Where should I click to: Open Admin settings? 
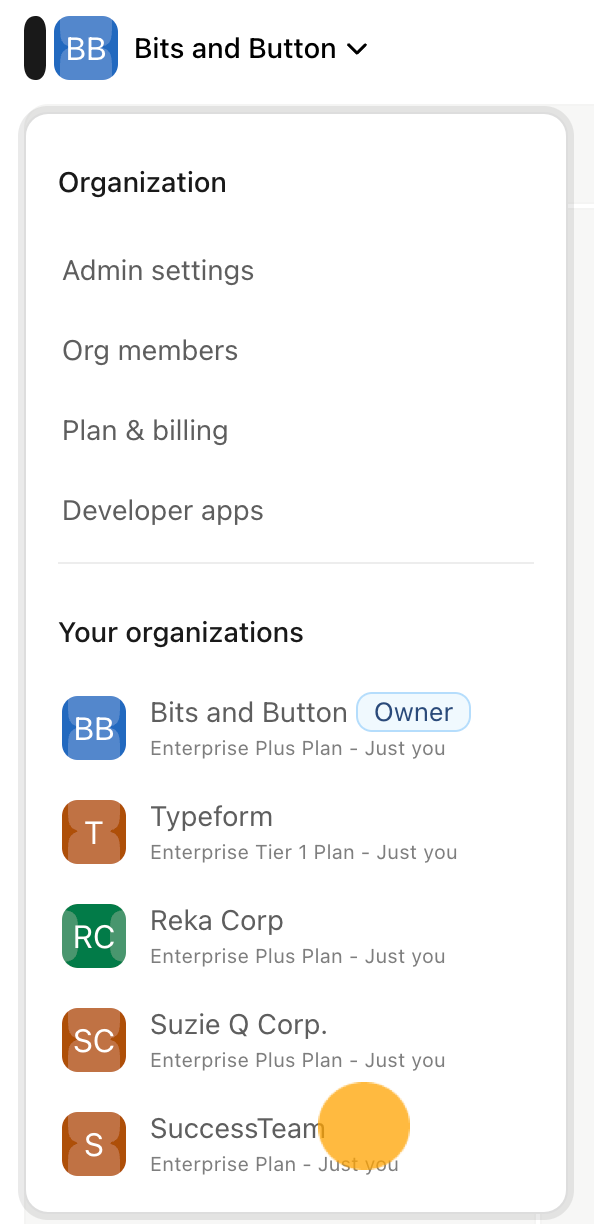(158, 270)
